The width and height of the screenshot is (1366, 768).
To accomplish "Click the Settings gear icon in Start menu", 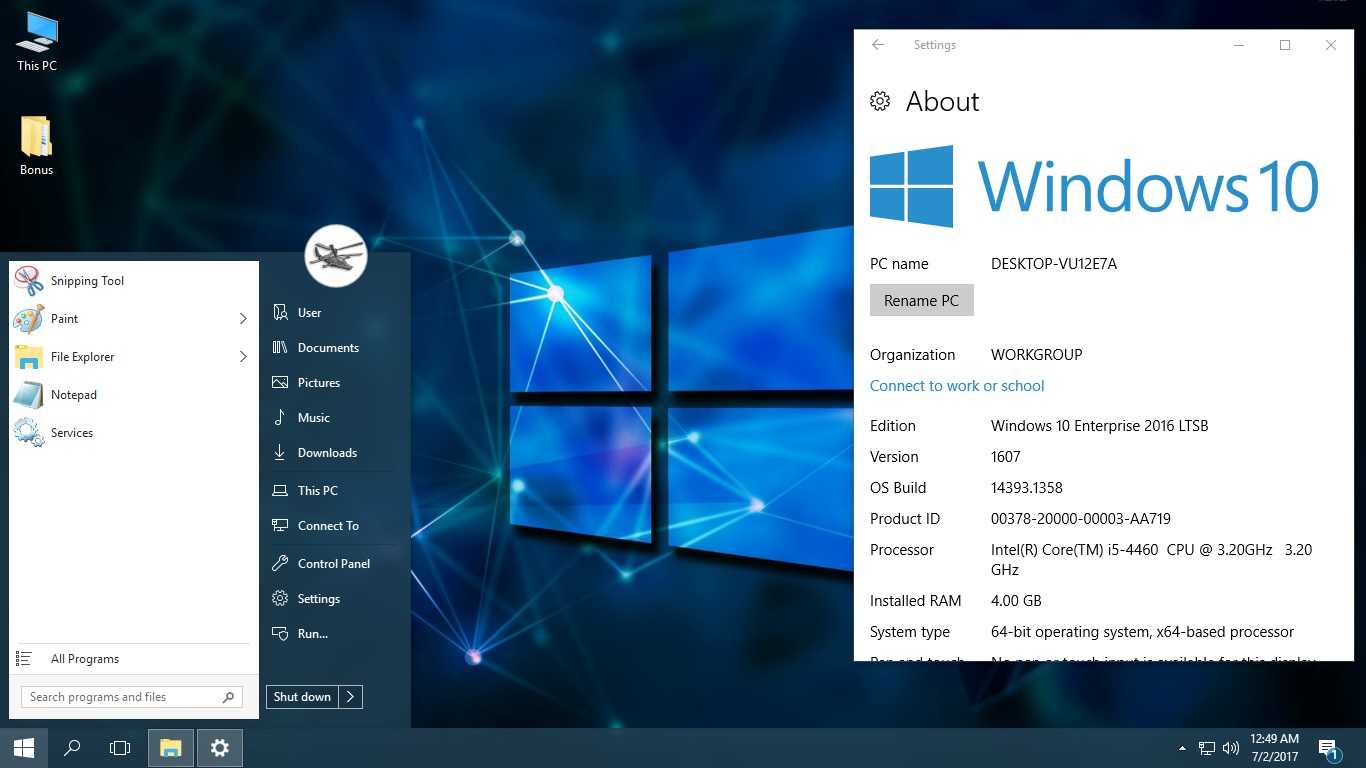I will pos(280,599).
